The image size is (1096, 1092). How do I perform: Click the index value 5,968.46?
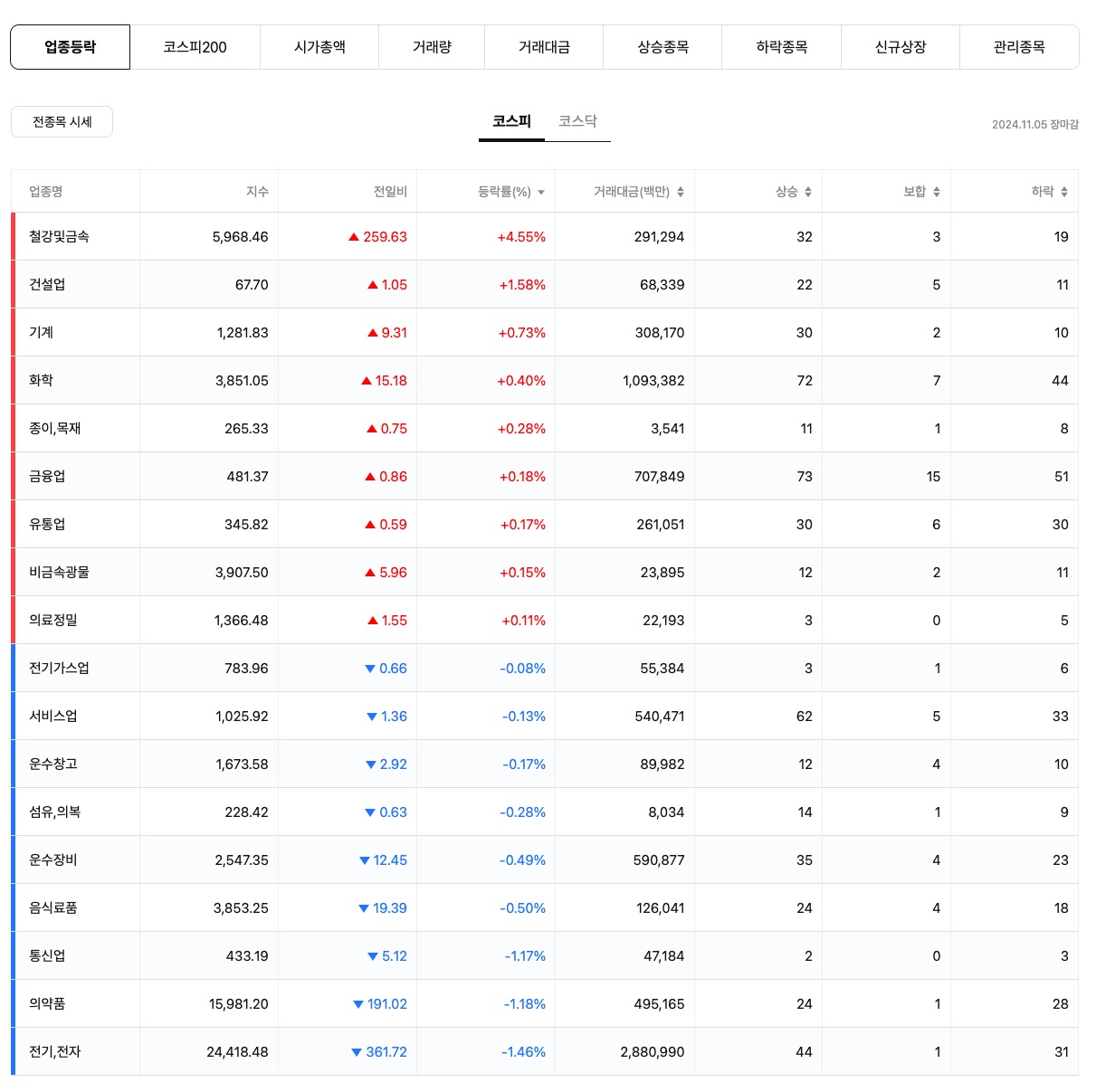click(240, 237)
